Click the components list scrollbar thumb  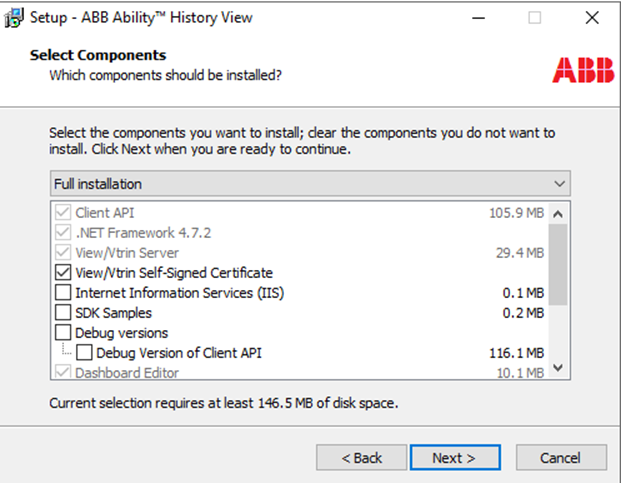click(x=558, y=264)
